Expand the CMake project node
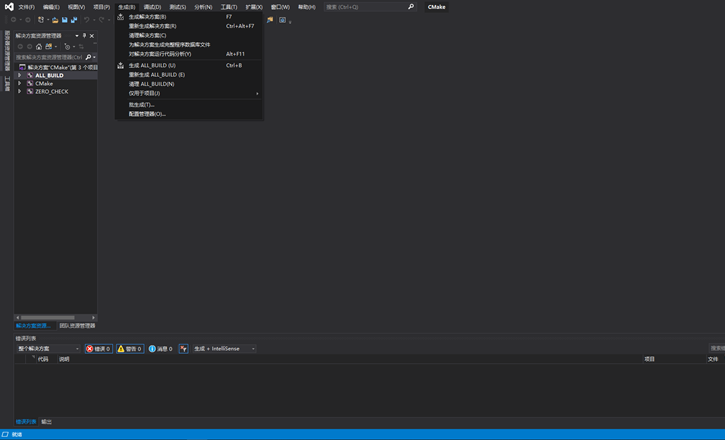The image size is (725, 440). (19, 84)
